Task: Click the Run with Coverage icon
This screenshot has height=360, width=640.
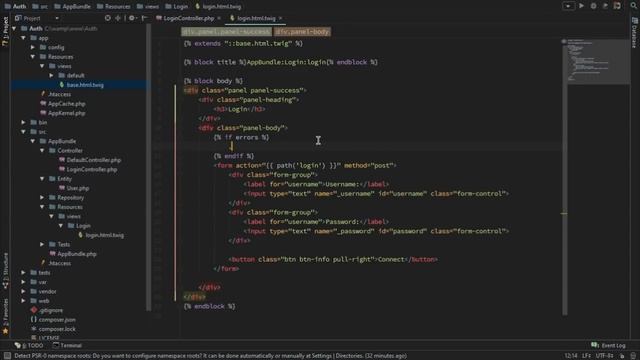Action: (605, 6)
